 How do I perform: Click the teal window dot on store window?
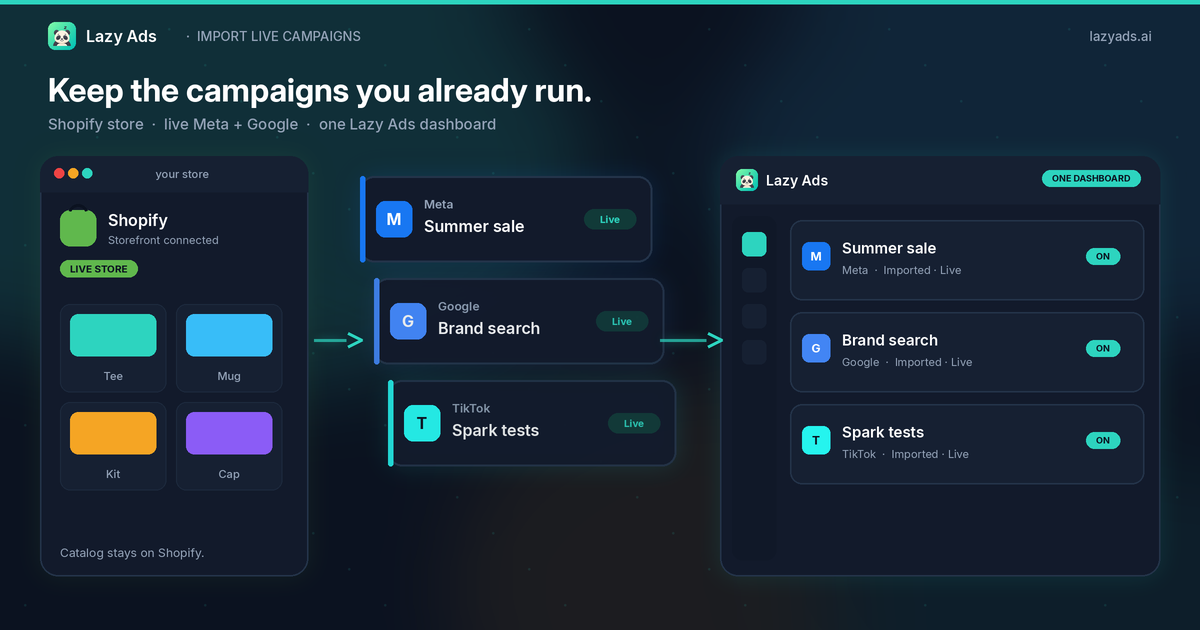tap(87, 173)
